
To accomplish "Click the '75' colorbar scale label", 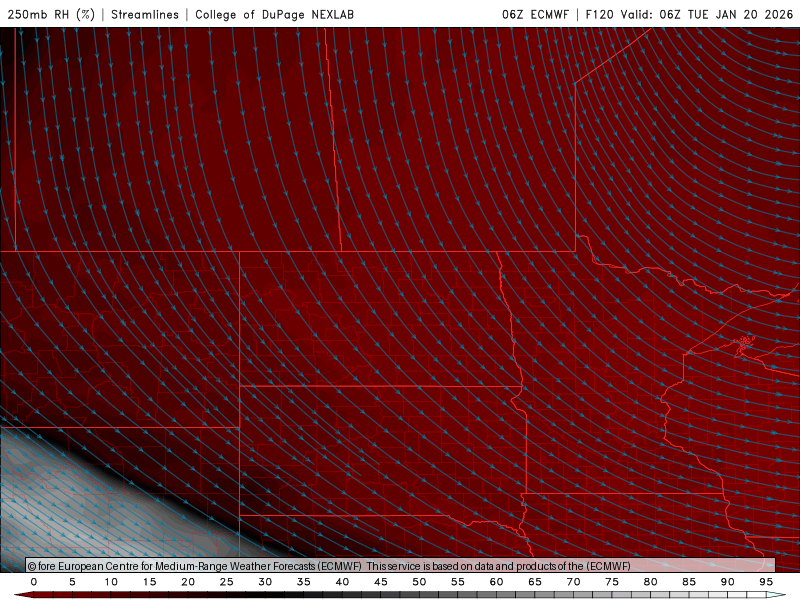I will [x=612, y=582].
